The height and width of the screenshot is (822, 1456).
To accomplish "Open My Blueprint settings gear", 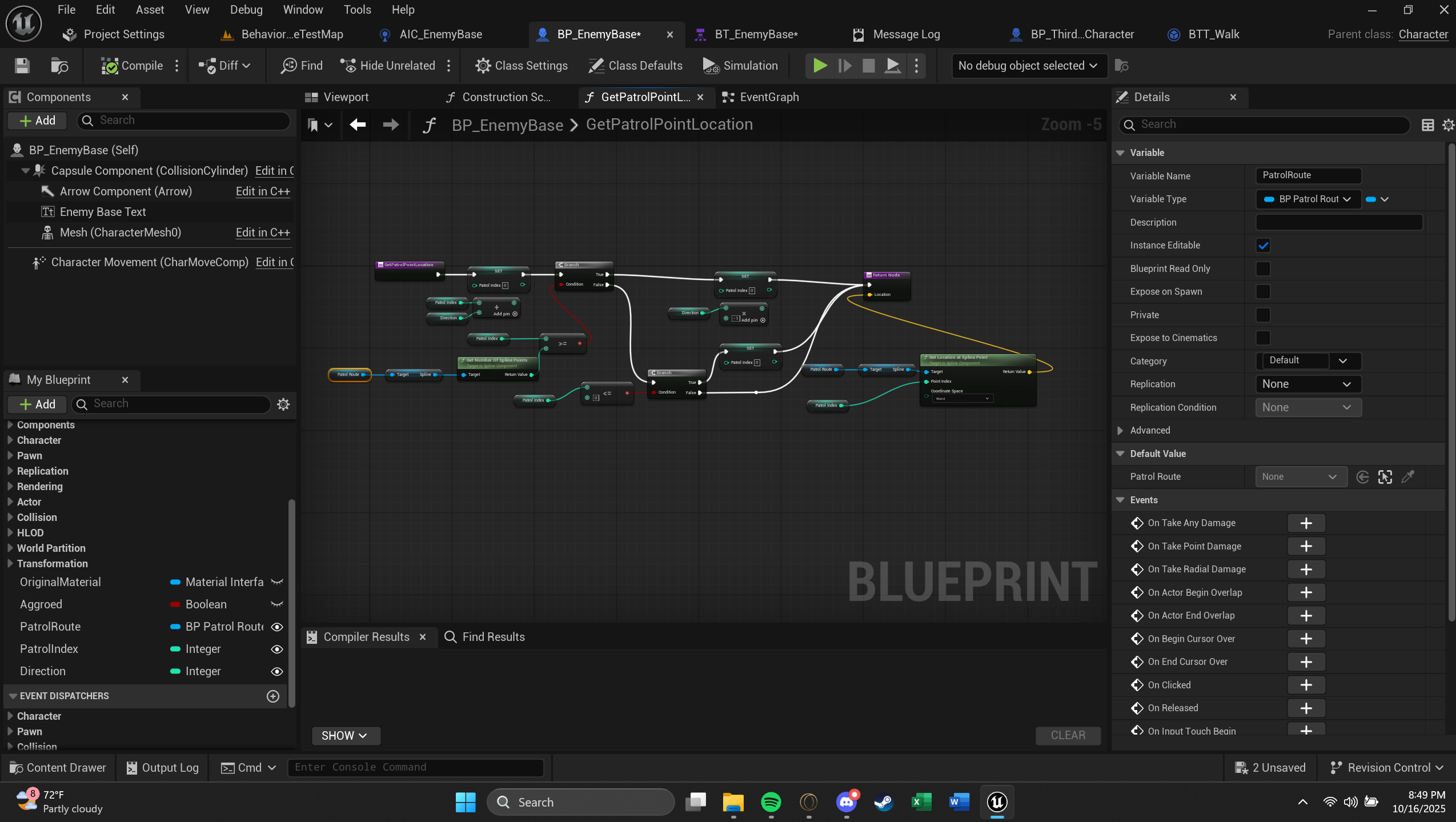I will tap(283, 404).
